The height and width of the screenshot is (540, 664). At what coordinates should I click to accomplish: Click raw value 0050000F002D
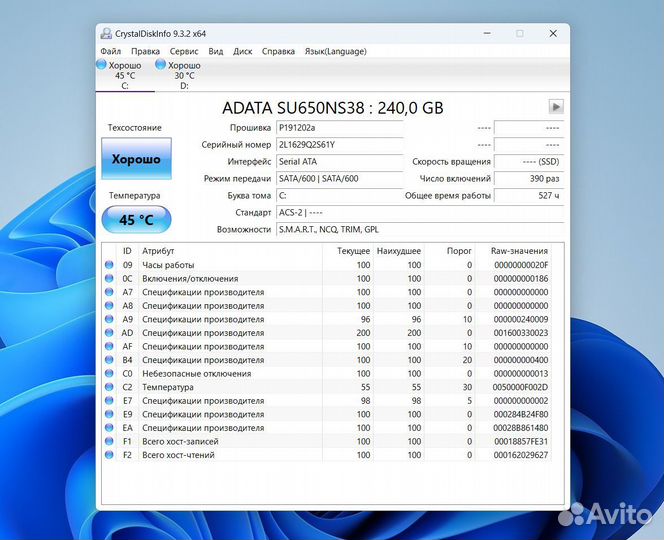pyautogui.click(x=520, y=387)
